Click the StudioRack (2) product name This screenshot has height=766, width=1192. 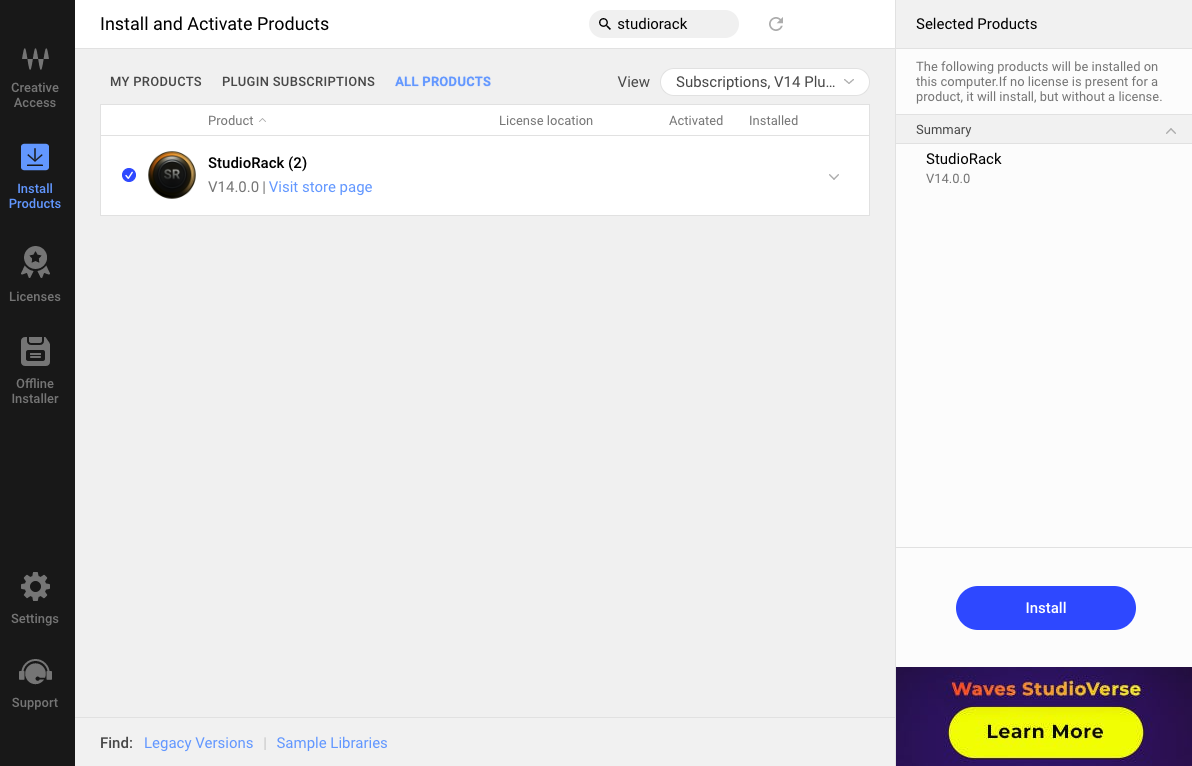[x=257, y=163]
